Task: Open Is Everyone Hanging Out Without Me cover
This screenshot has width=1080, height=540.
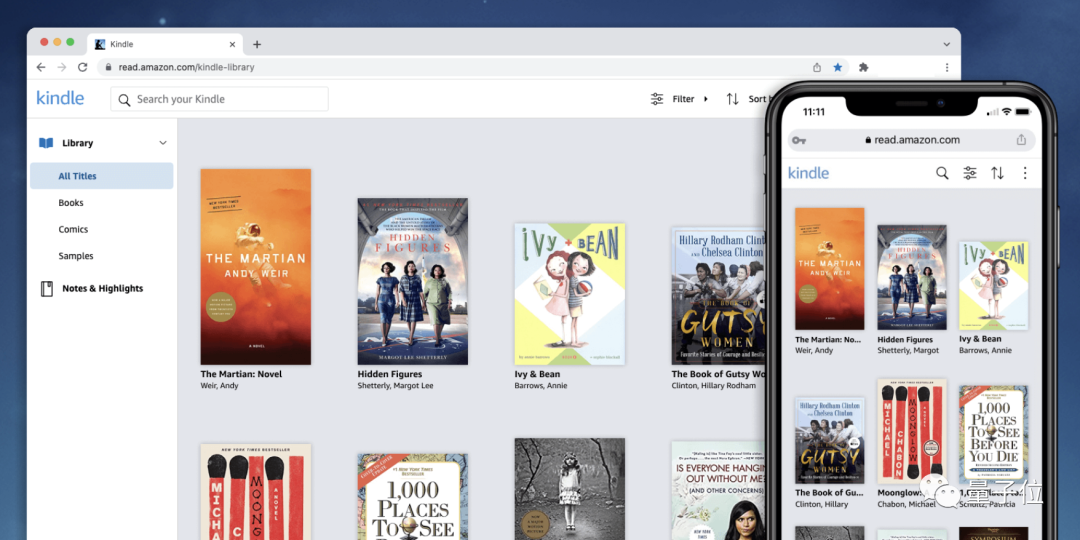Action: 718,490
